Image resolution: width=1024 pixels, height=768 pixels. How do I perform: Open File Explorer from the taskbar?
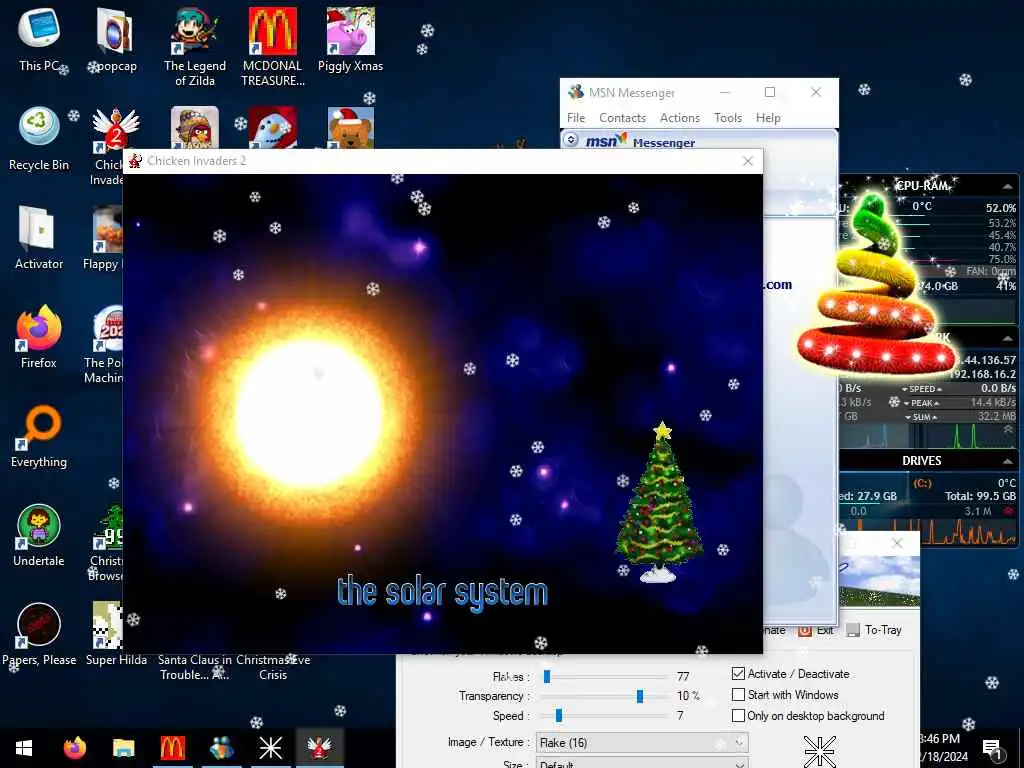click(123, 748)
